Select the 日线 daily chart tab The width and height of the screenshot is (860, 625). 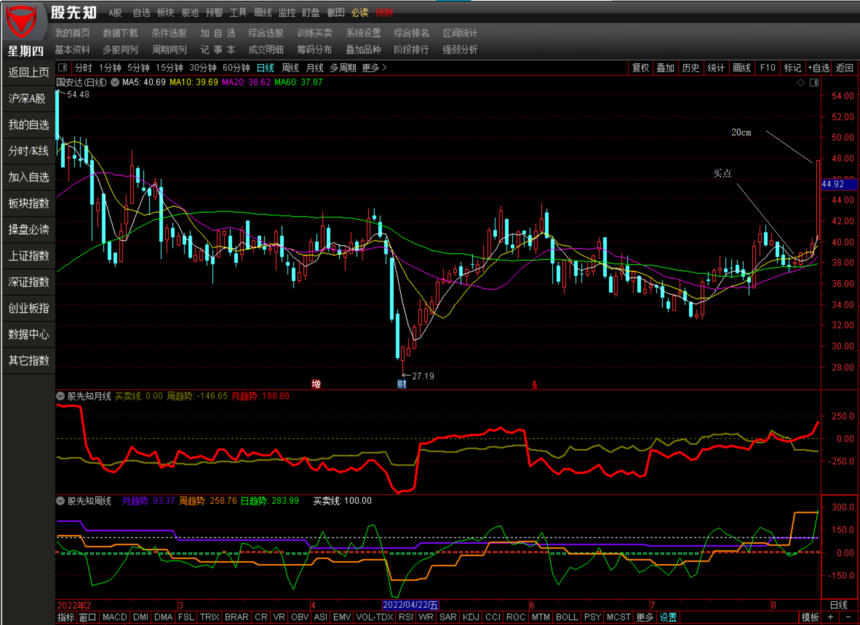pyautogui.click(x=265, y=67)
